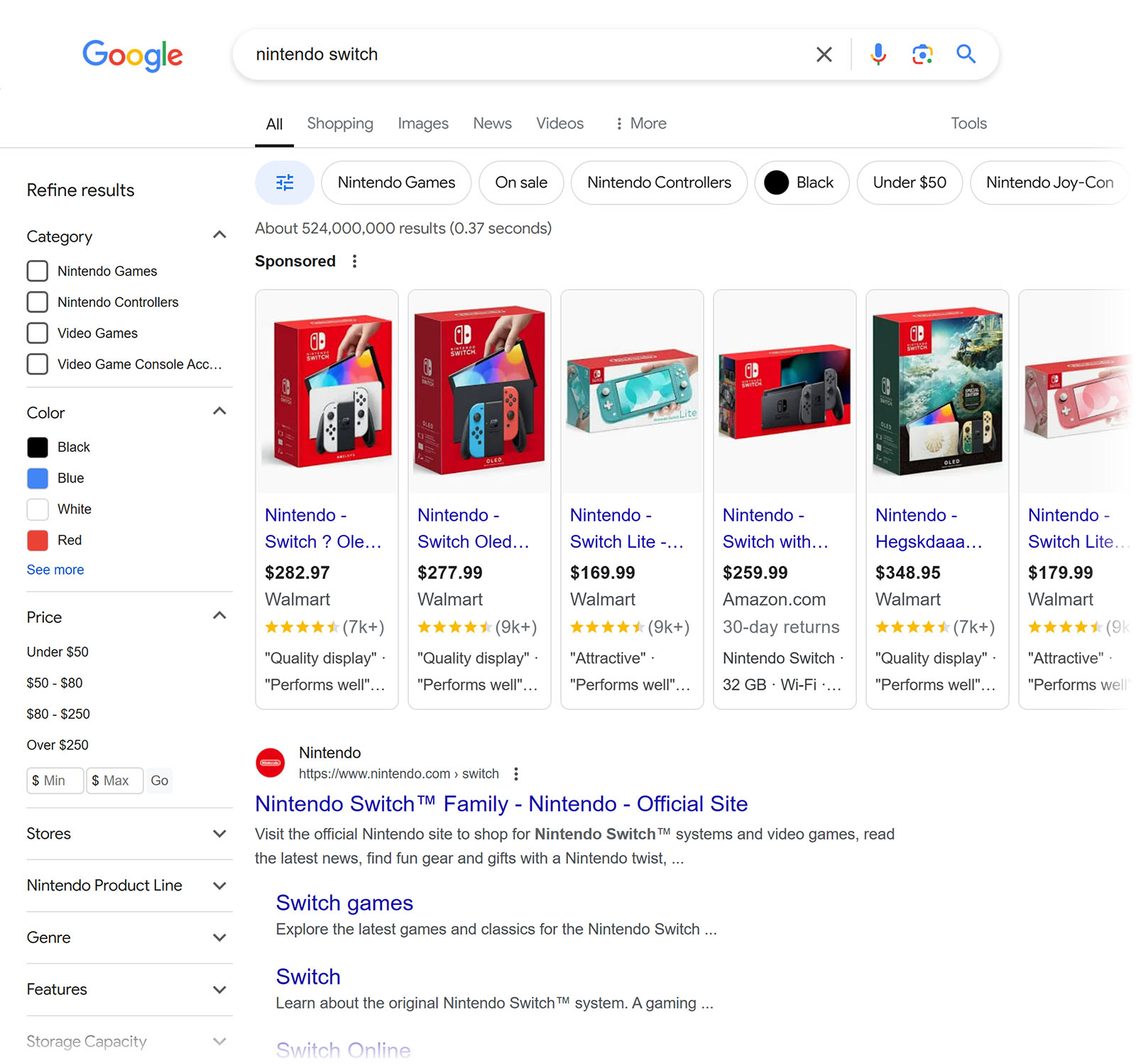Click the microphone icon for voice search

tap(878, 54)
